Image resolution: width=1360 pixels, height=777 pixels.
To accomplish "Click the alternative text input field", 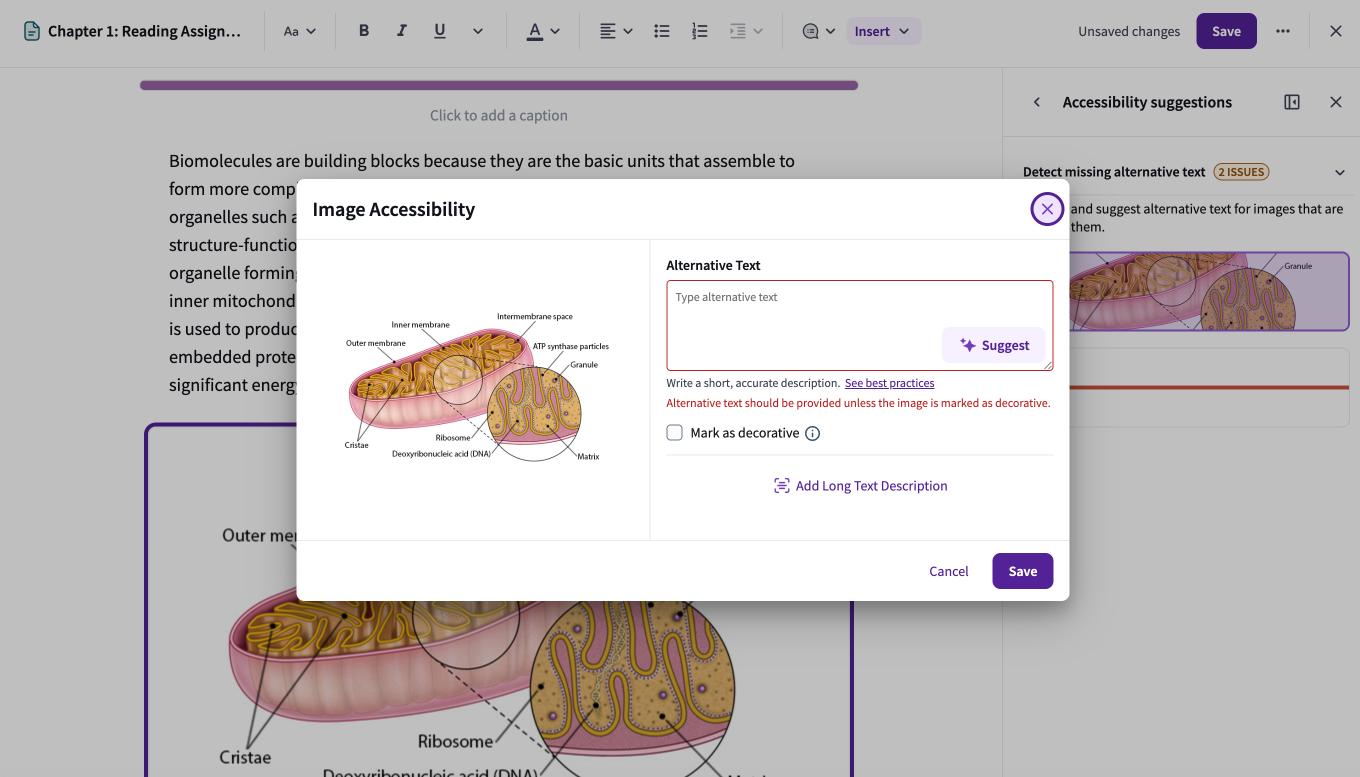I will [860, 325].
